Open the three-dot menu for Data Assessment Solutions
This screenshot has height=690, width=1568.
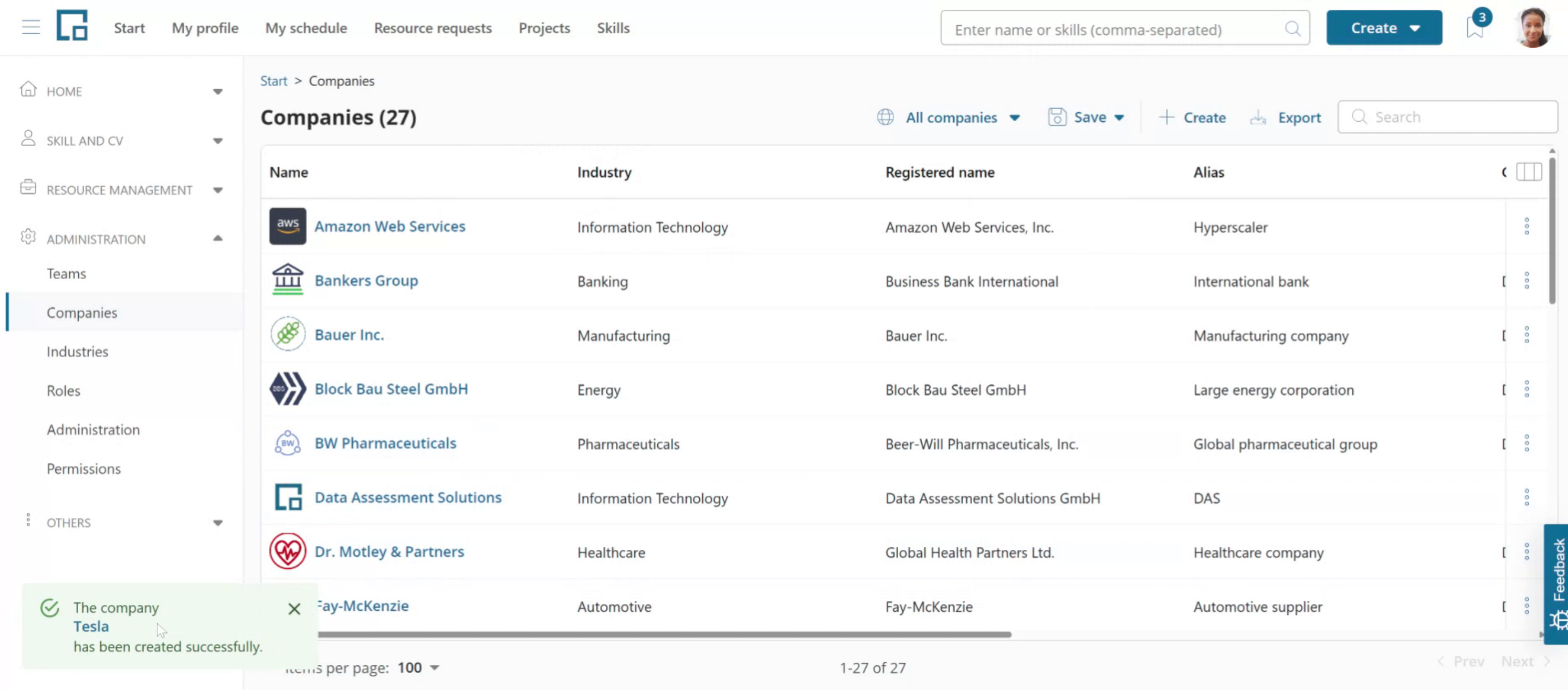[x=1526, y=497]
